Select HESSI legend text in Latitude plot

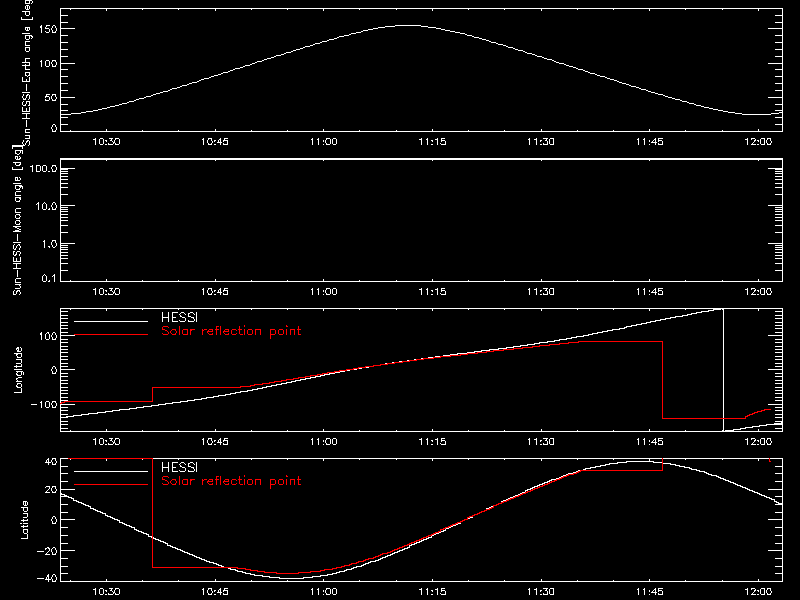click(x=179, y=467)
